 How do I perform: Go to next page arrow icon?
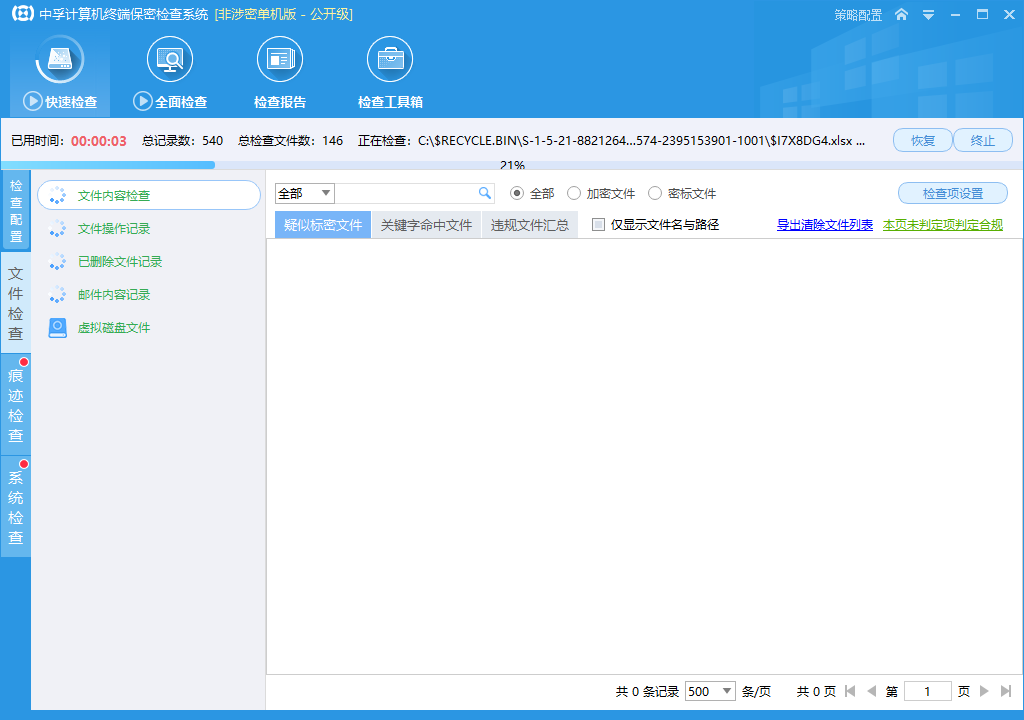(x=984, y=691)
